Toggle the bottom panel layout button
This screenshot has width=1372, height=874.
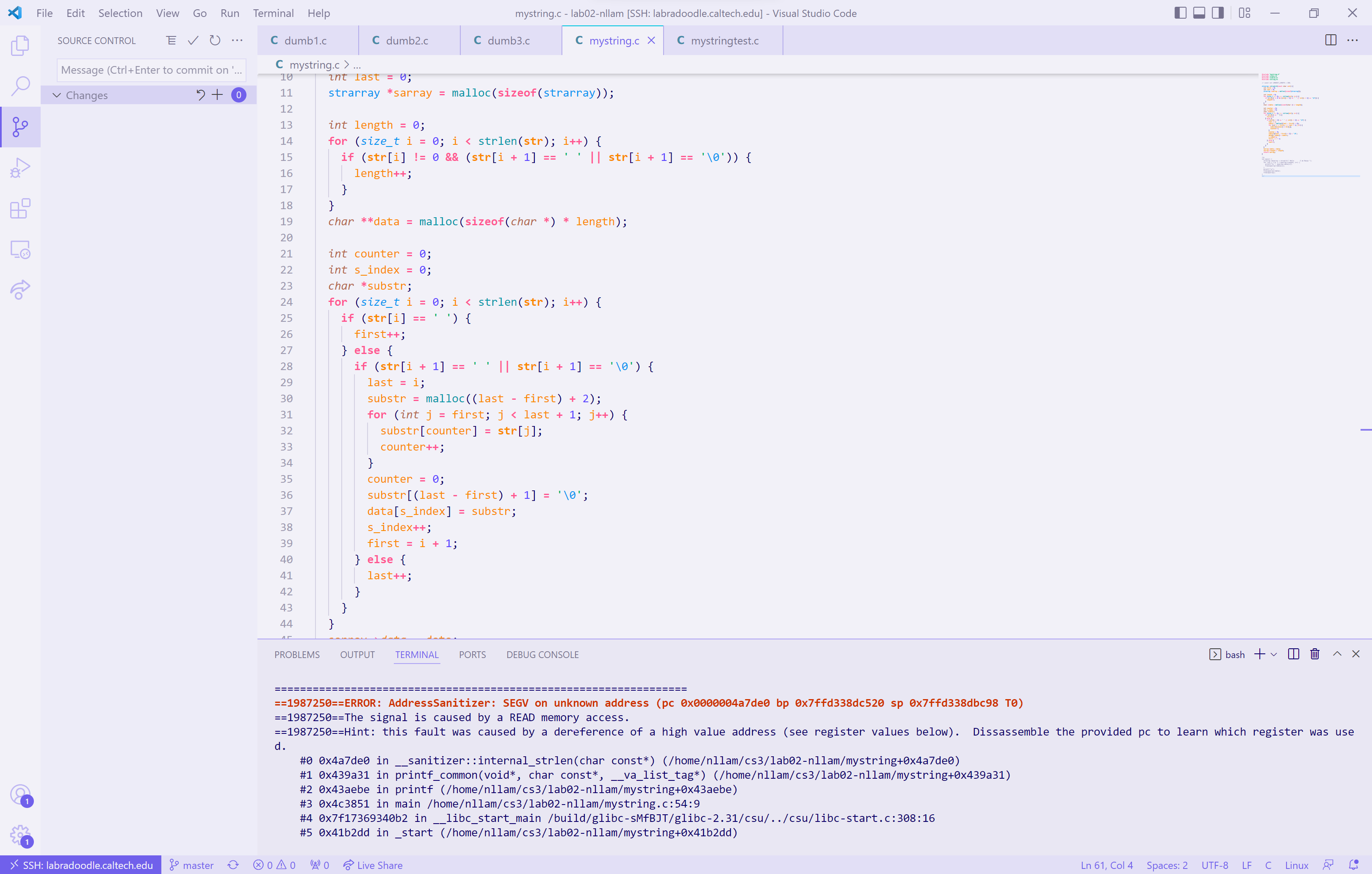pos(1199,13)
